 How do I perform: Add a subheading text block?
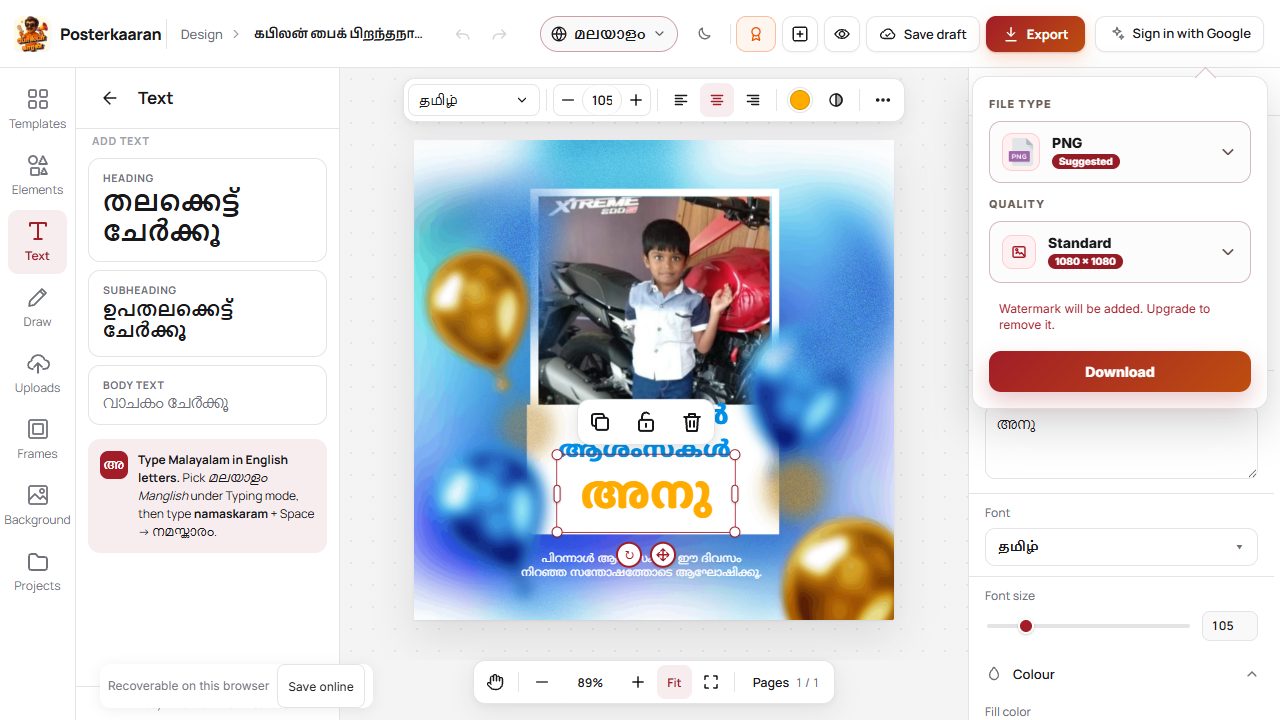(x=207, y=314)
